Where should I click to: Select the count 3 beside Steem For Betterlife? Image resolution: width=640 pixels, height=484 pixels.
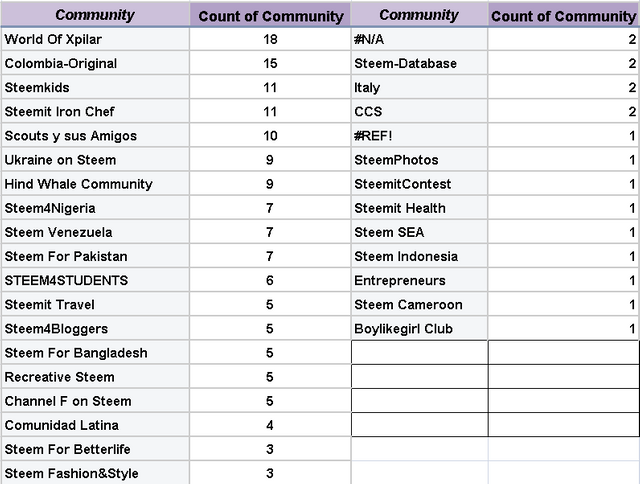(270, 448)
